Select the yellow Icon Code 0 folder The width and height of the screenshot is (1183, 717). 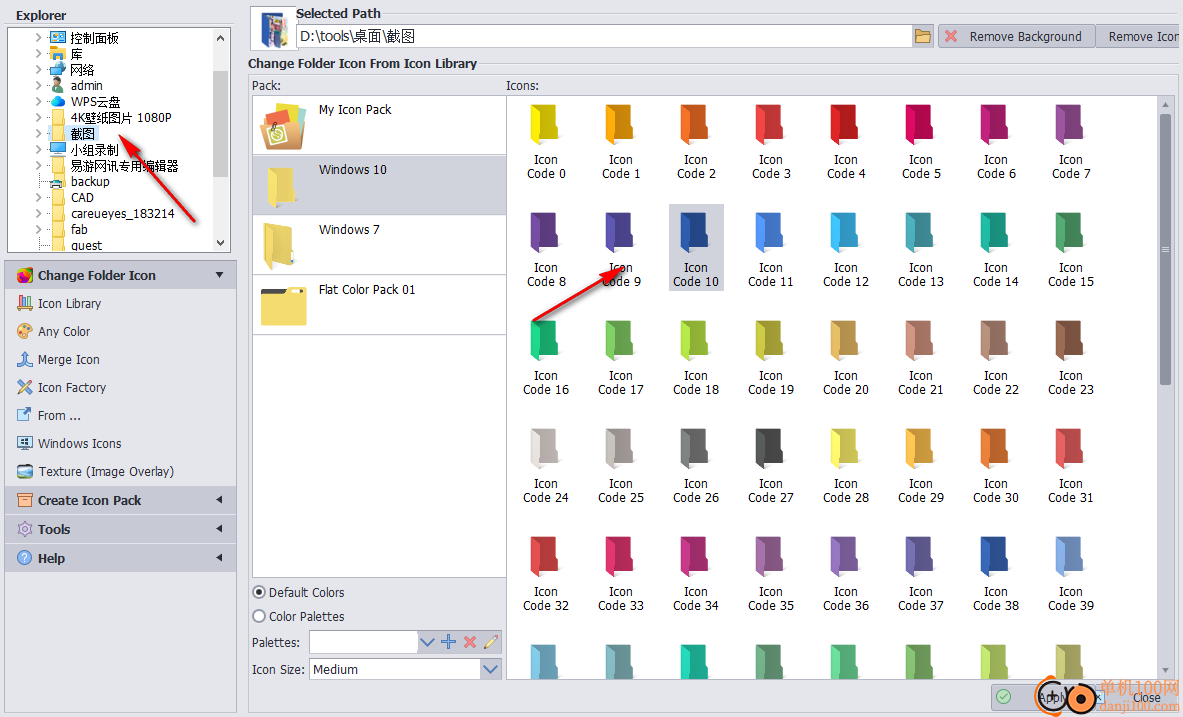545,140
